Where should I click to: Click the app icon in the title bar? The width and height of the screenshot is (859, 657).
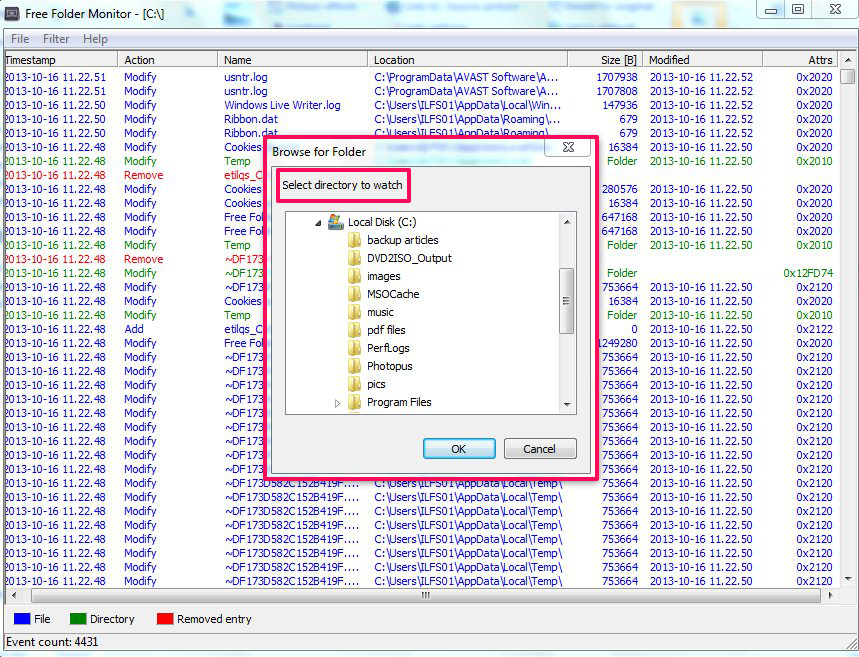(x=13, y=12)
